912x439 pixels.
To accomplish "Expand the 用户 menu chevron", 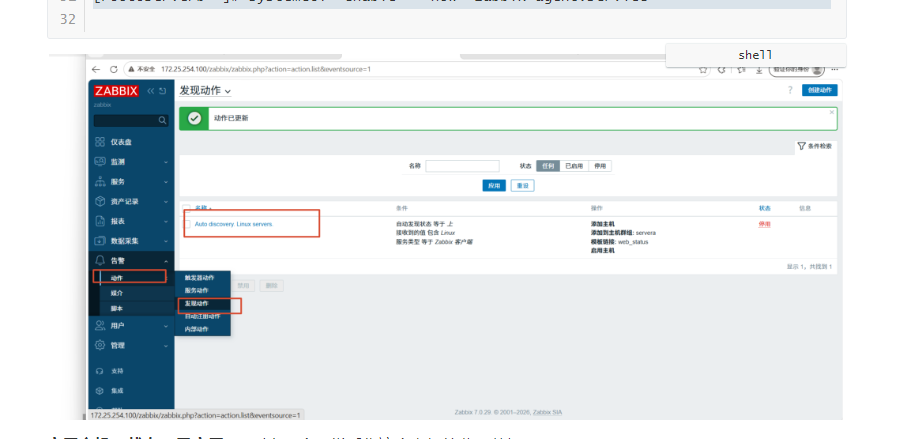I will pos(166,326).
